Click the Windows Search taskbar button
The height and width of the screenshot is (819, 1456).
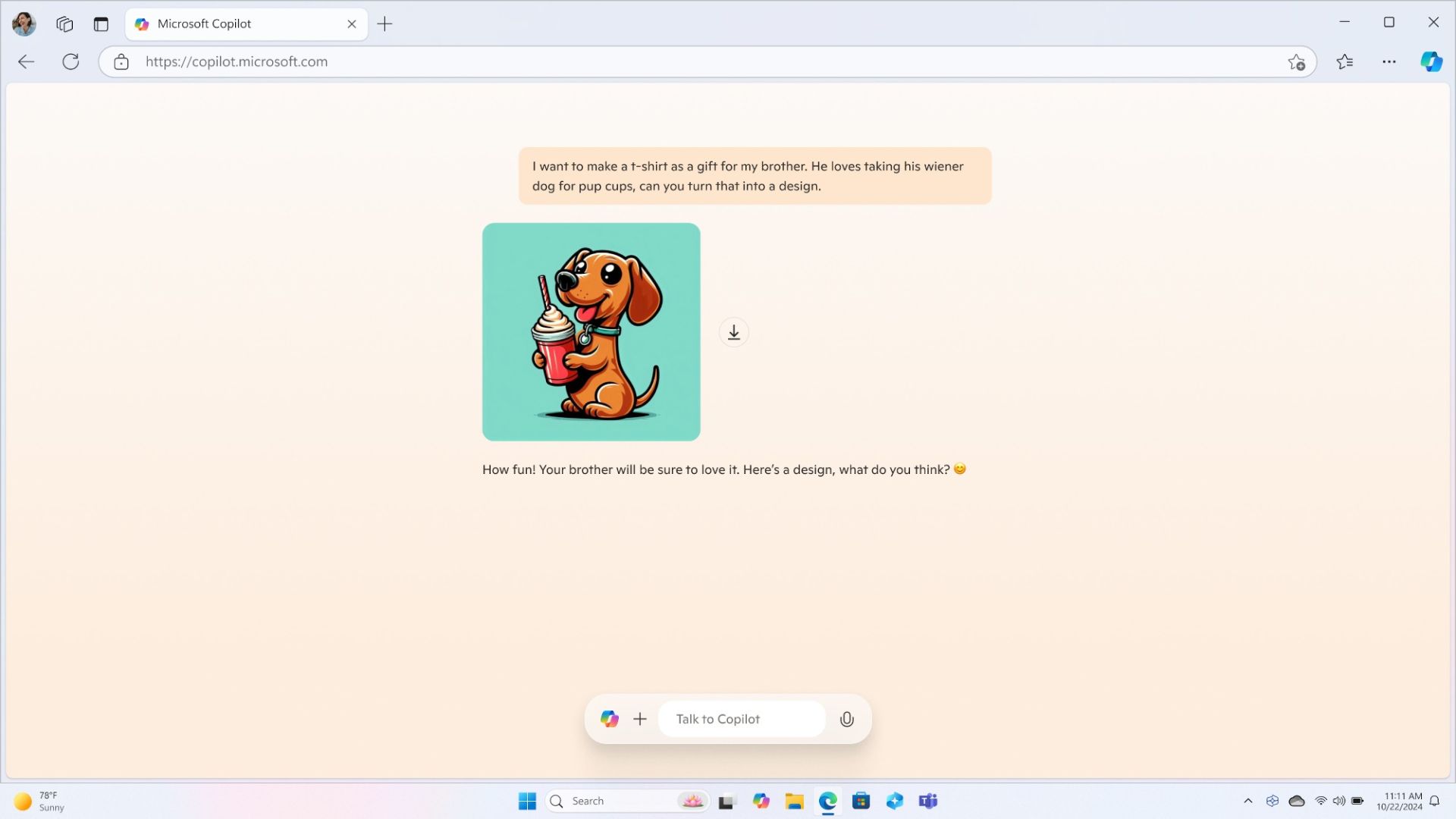pos(557,800)
